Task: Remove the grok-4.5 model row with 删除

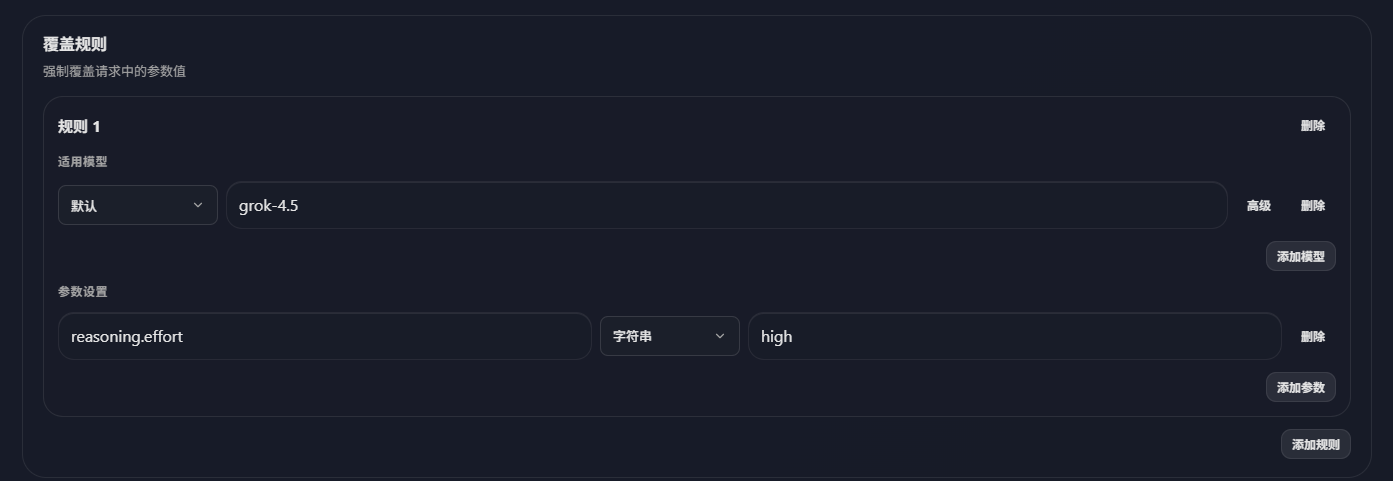Action: click(x=1312, y=206)
